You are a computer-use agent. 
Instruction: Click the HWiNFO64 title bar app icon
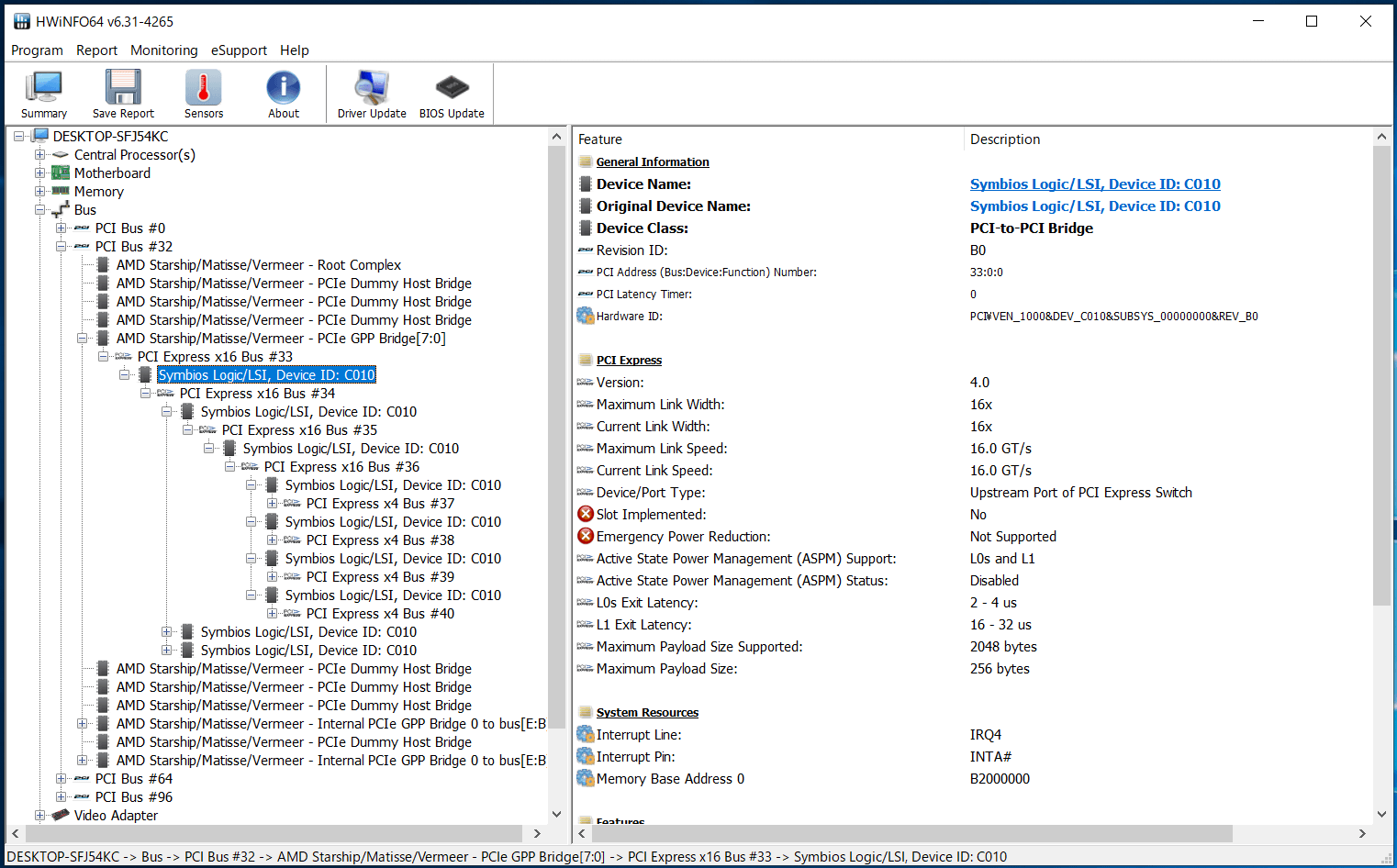tap(21, 21)
